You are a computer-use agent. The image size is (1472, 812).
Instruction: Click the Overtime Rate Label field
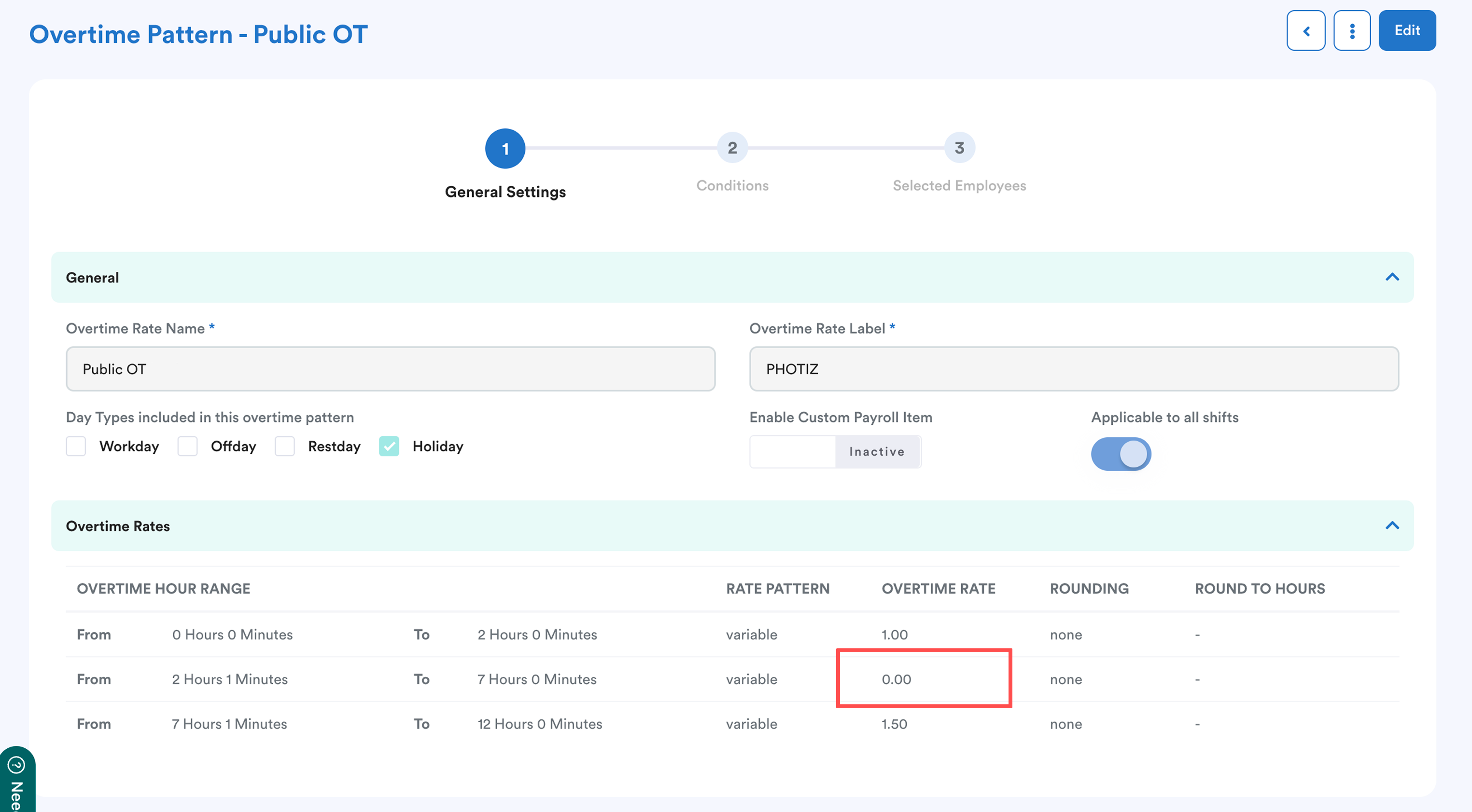click(x=1073, y=369)
